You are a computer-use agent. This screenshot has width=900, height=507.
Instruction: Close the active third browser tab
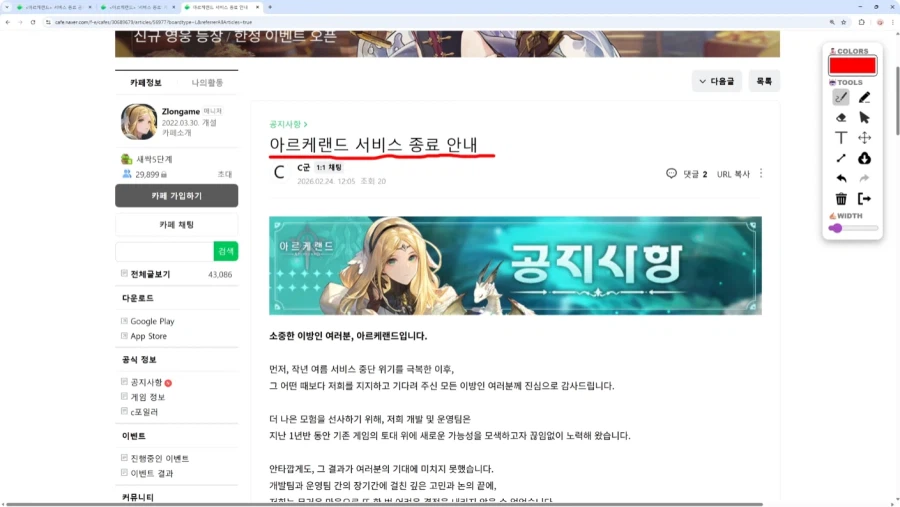[x=257, y=7]
